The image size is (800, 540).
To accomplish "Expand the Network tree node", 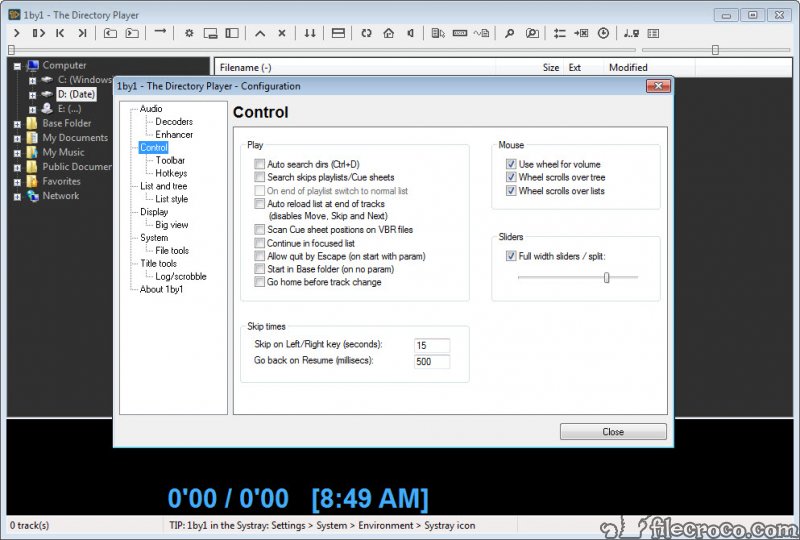I will tap(17, 197).
